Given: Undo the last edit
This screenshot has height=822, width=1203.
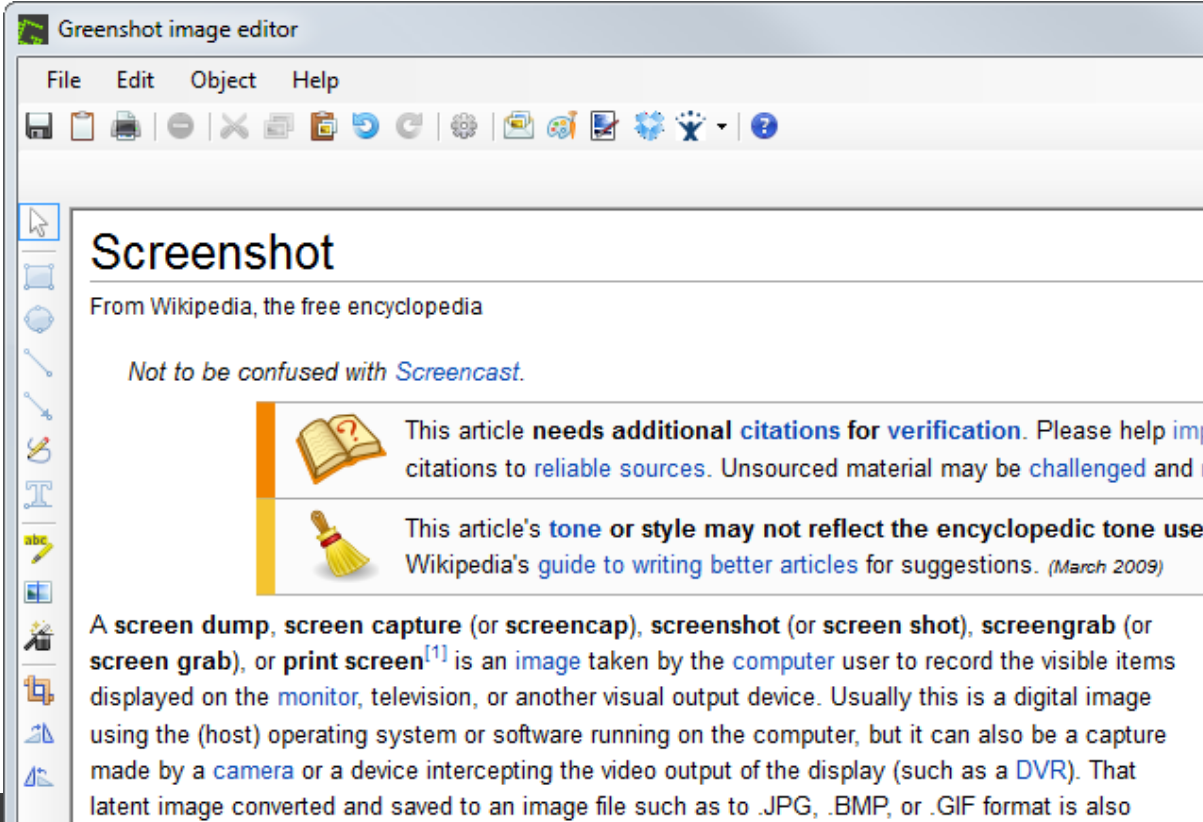Looking at the screenshot, I should (367, 125).
